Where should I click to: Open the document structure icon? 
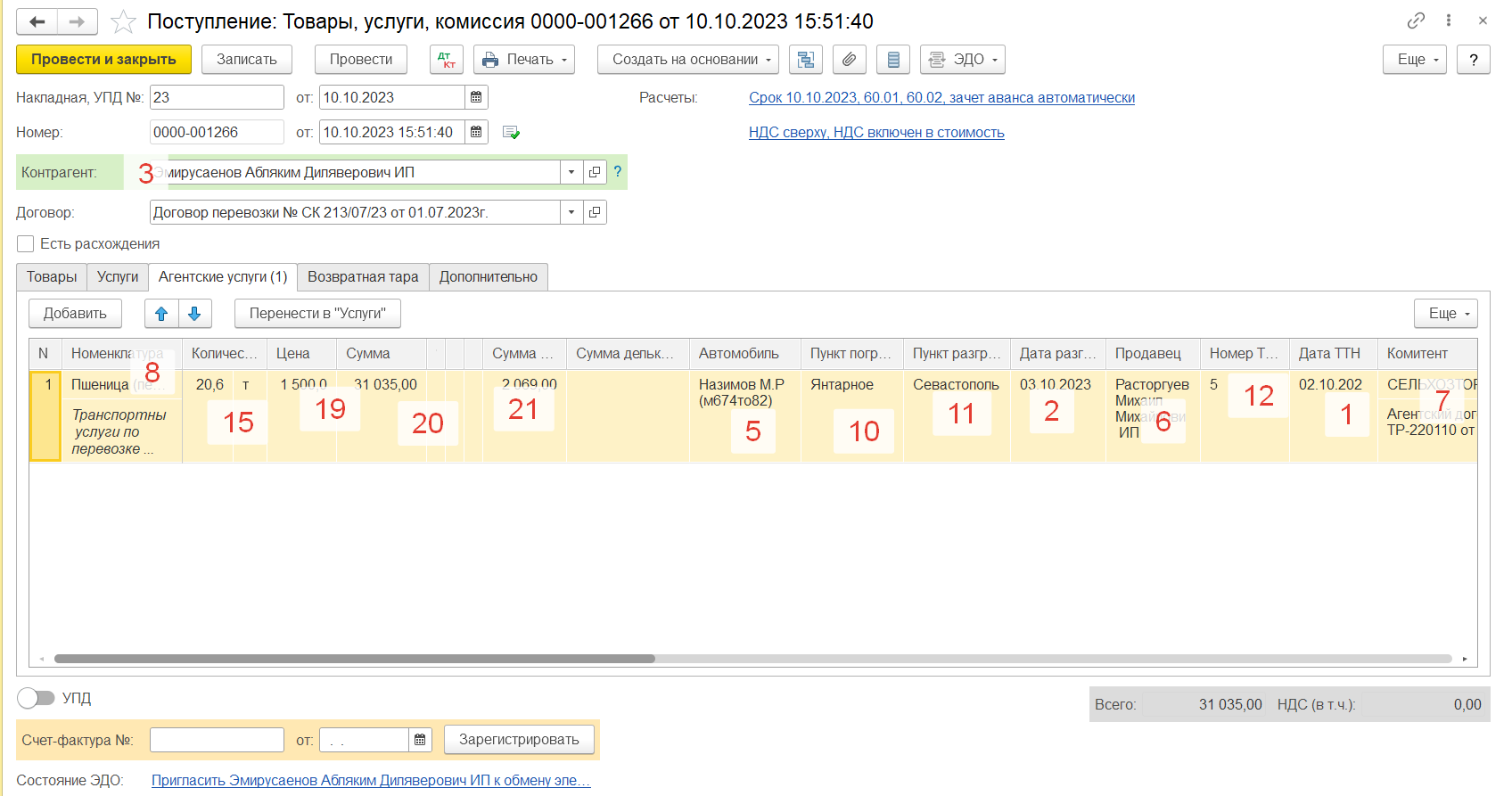(805, 60)
